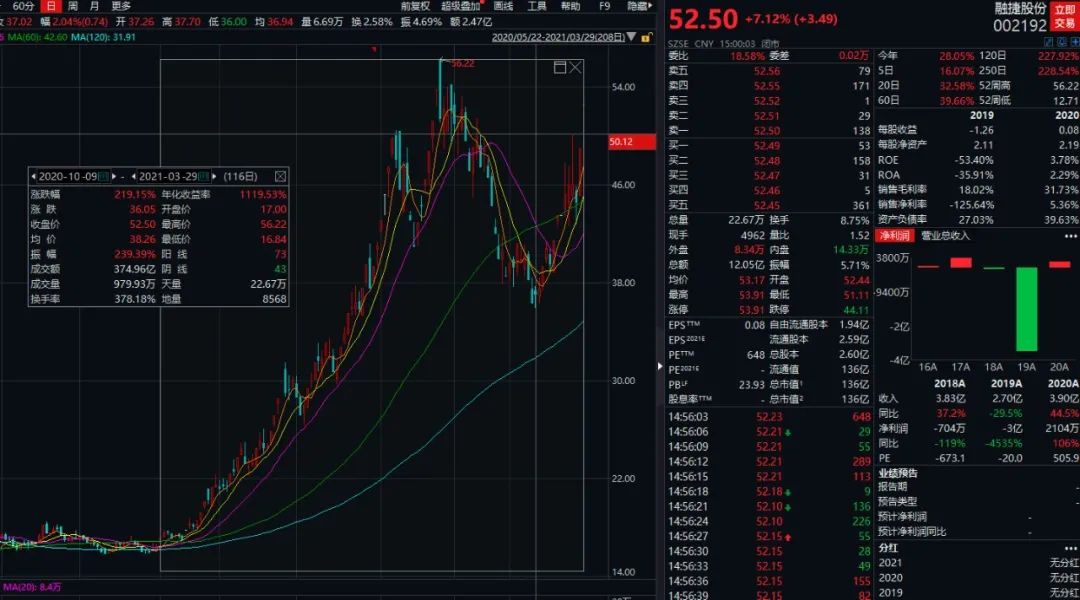Open the 画线 drawing tools menu
Viewport: 1080px width, 600px height.
point(503,6)
